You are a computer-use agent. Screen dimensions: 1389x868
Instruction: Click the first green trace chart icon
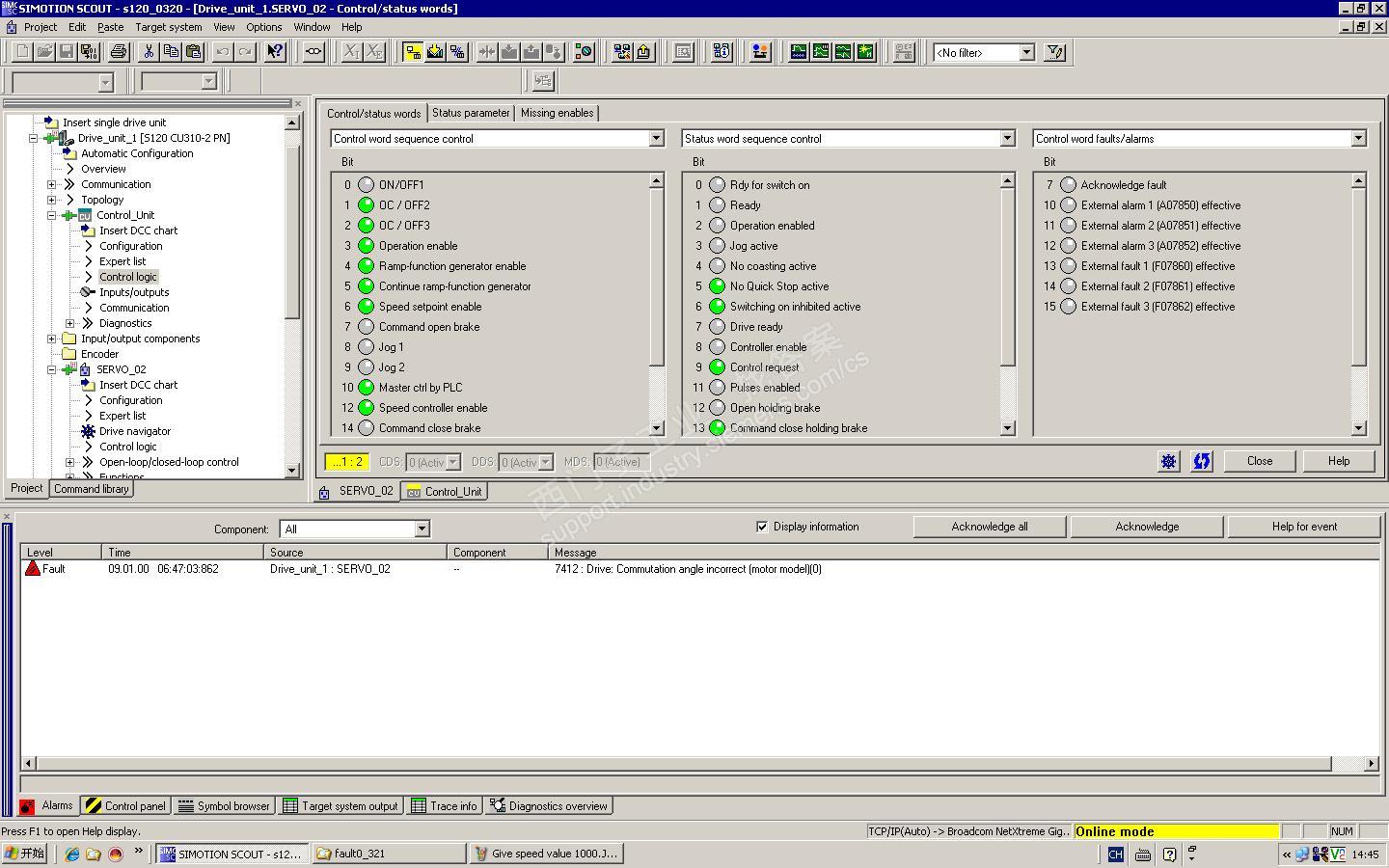click(x=799, y=52)
